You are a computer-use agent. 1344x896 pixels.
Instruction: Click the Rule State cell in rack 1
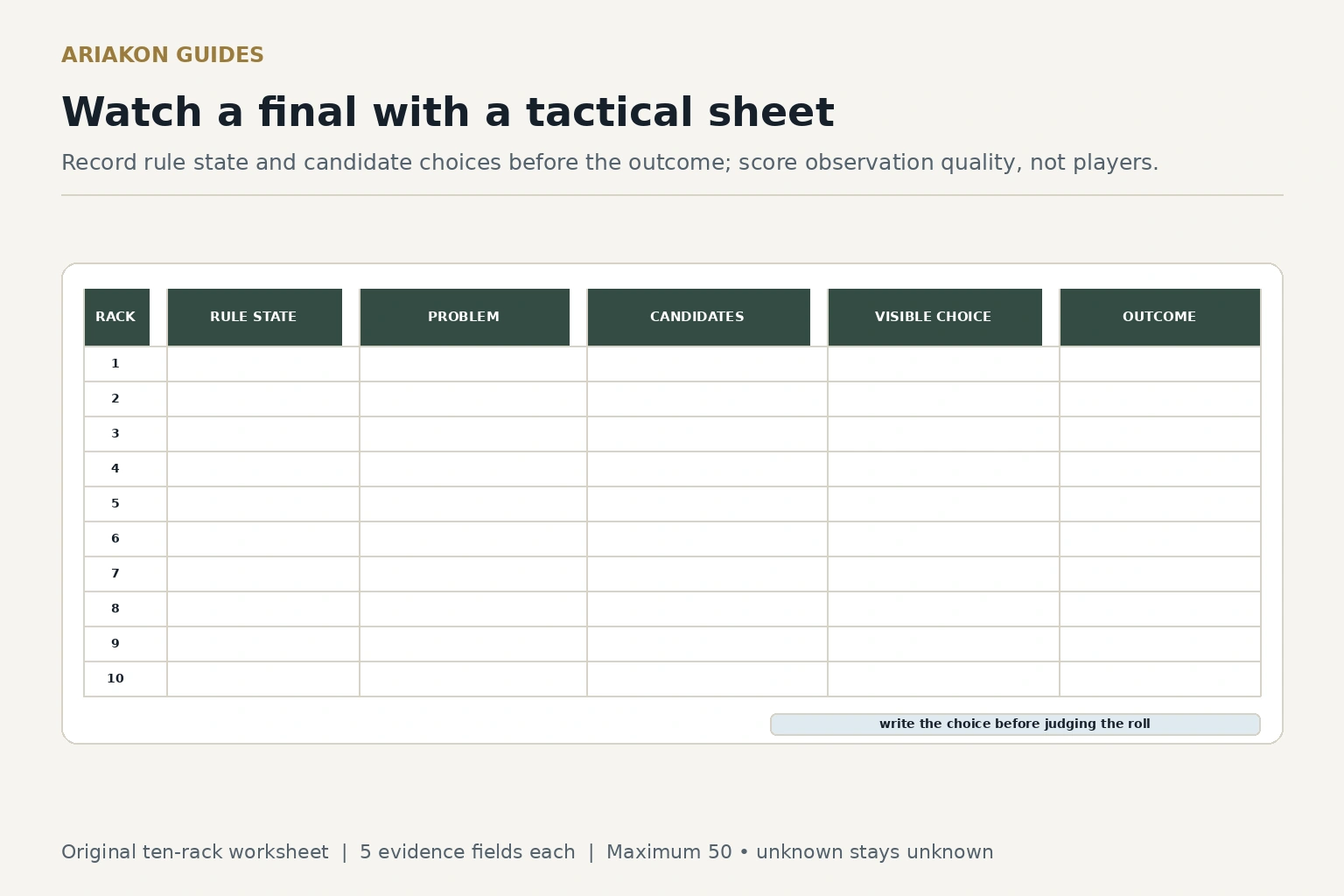pyautogui.click(x=263, y=364)
